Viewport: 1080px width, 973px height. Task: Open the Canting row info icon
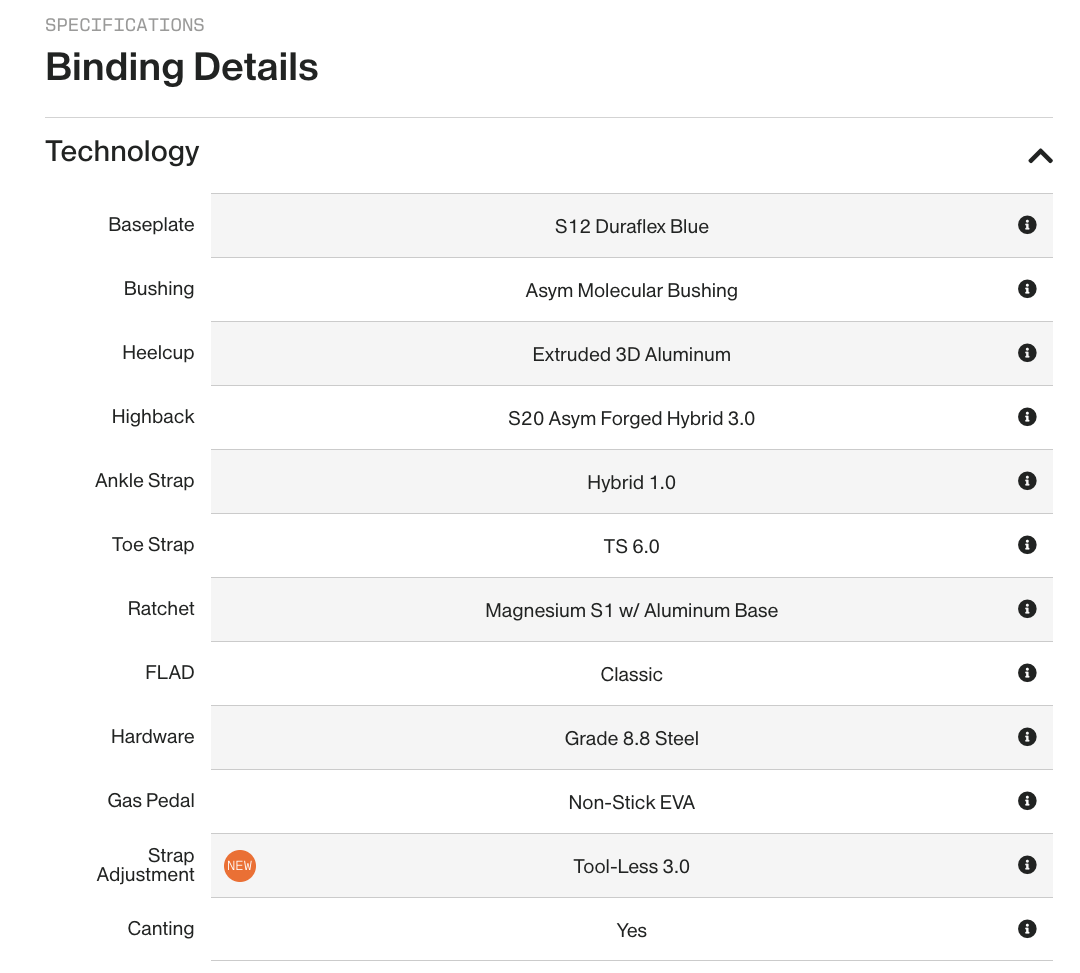(1026, 929)
